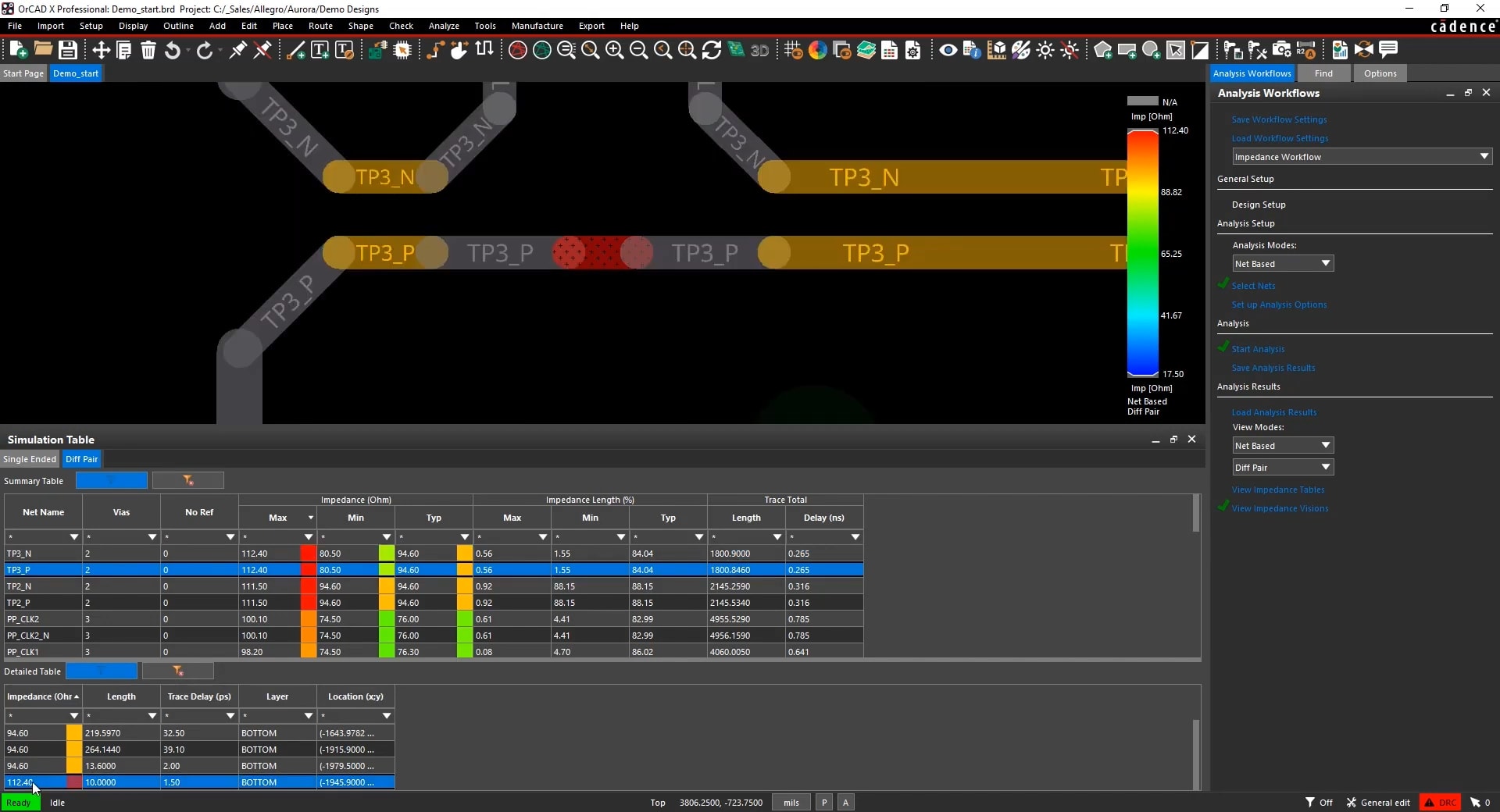Toggle the A button in status bar

tap(845, 802)
